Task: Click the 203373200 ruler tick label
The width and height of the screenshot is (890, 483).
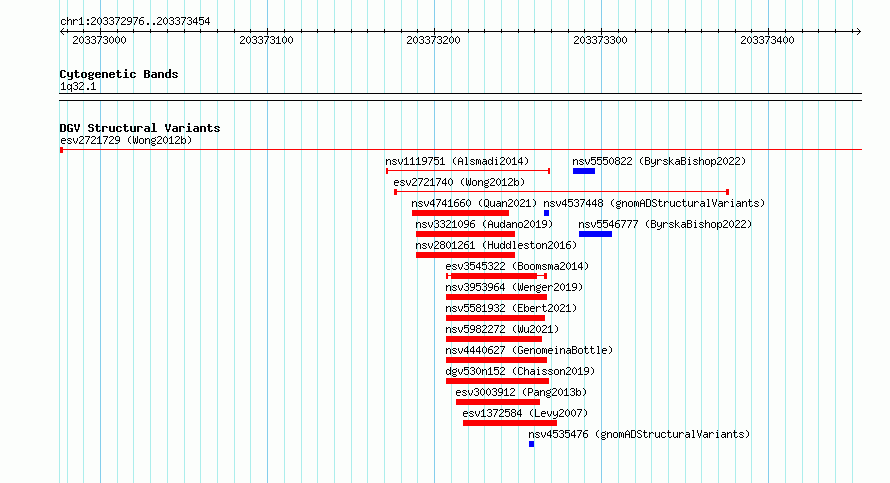Action: point(433,40)
